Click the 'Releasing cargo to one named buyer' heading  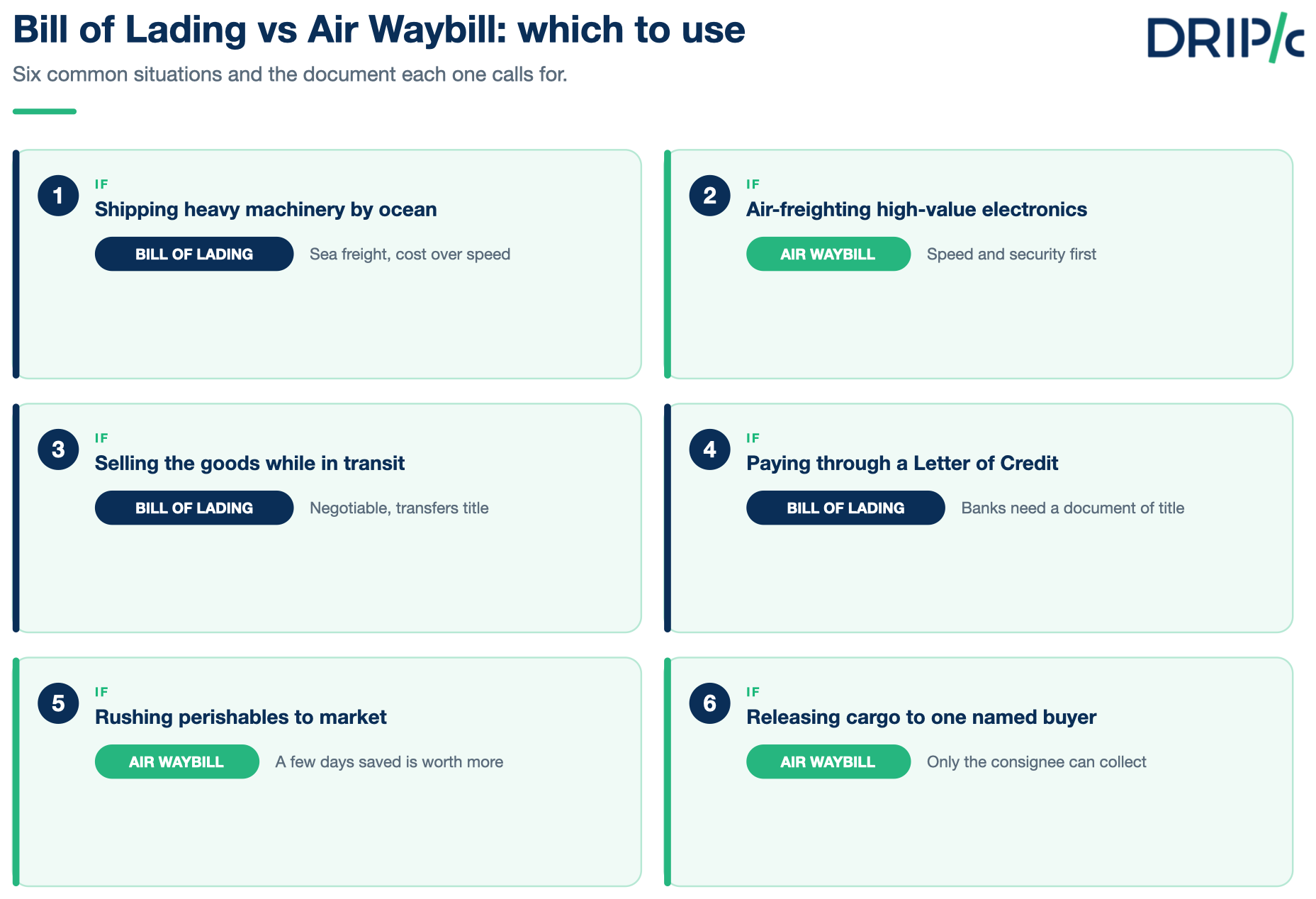tap(921, 717)
